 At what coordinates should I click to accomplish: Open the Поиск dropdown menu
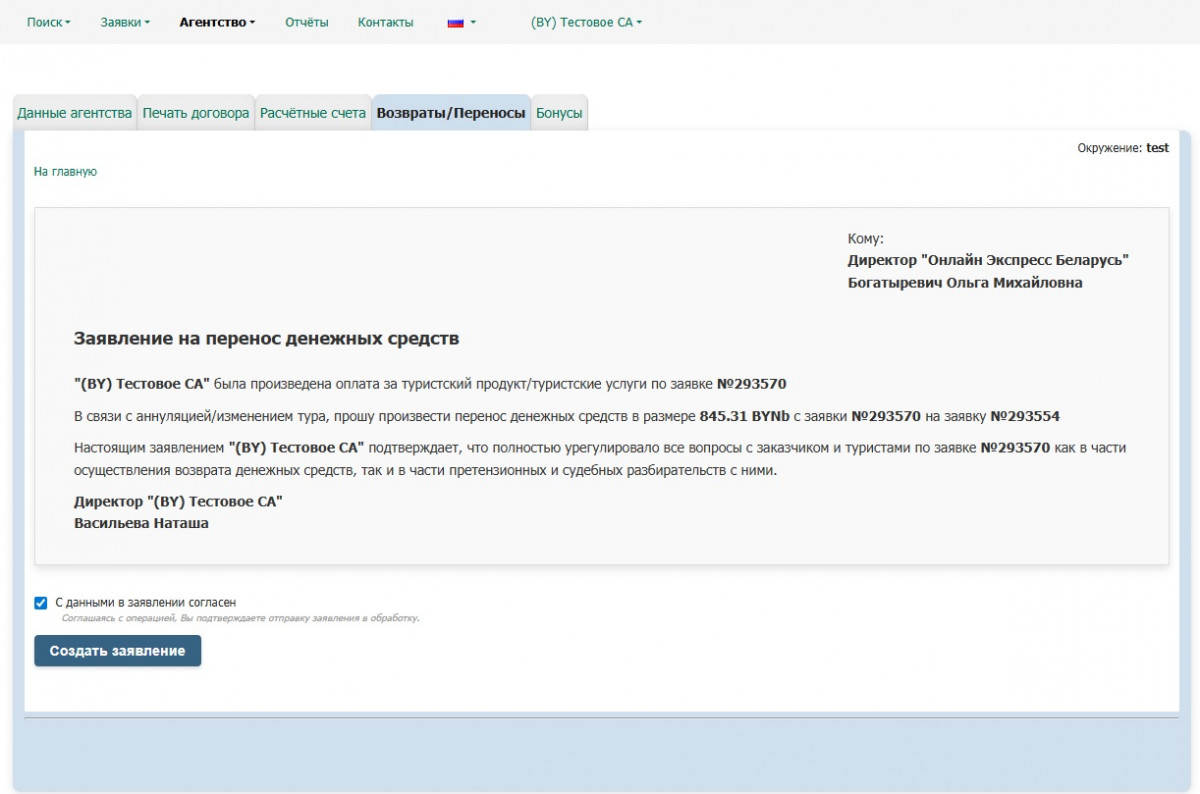tap(48, 22)
